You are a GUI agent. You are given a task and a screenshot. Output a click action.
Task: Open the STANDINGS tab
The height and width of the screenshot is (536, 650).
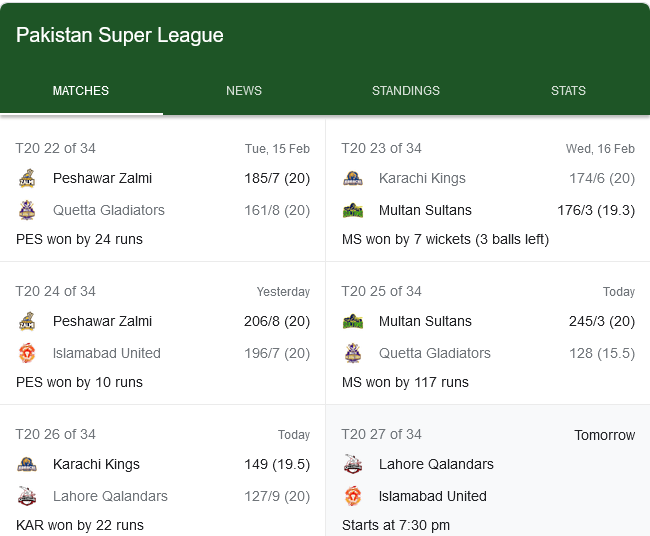pos(406,91)
